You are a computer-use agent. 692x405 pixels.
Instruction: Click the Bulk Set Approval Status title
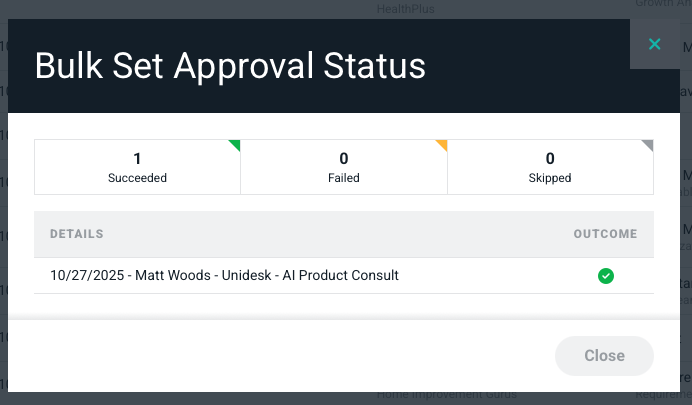click(230, 66)
